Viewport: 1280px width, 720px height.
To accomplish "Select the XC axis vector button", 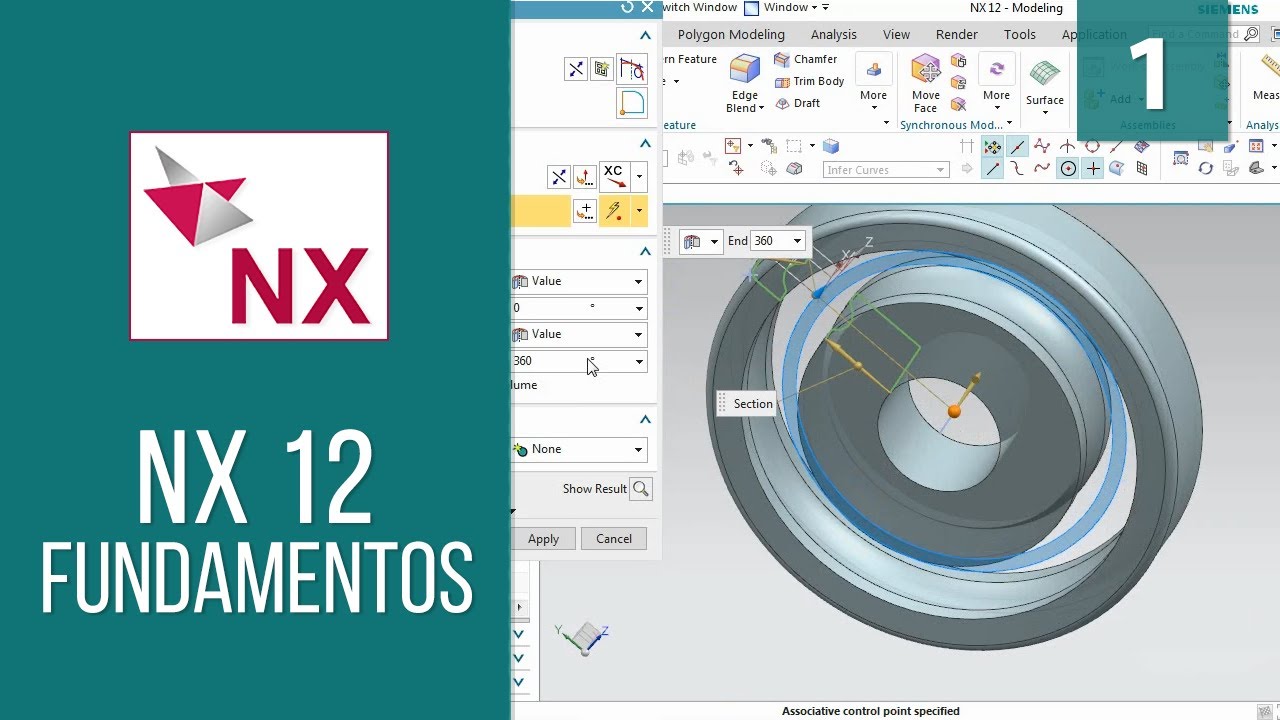I will point(614,177).
